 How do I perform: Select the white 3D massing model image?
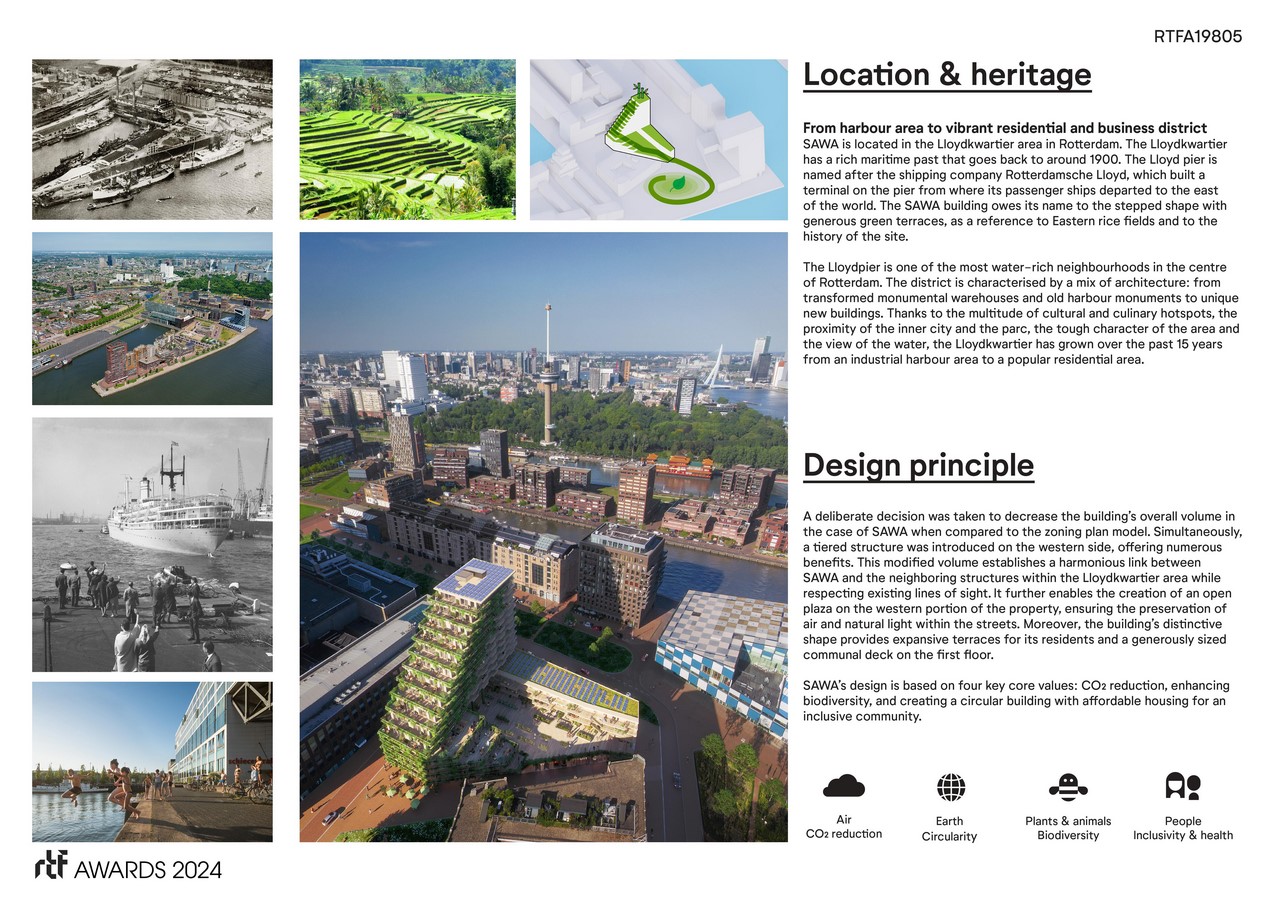click(658, 139)
